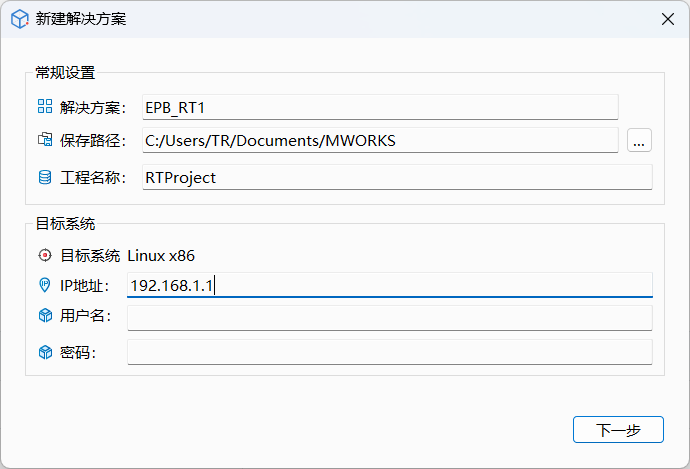Image resolution: width=690 pixels, height=469 pixels.
Task: Place cursor in the IP地址 field
Action: pyautogui.click(x=389, y=286)
